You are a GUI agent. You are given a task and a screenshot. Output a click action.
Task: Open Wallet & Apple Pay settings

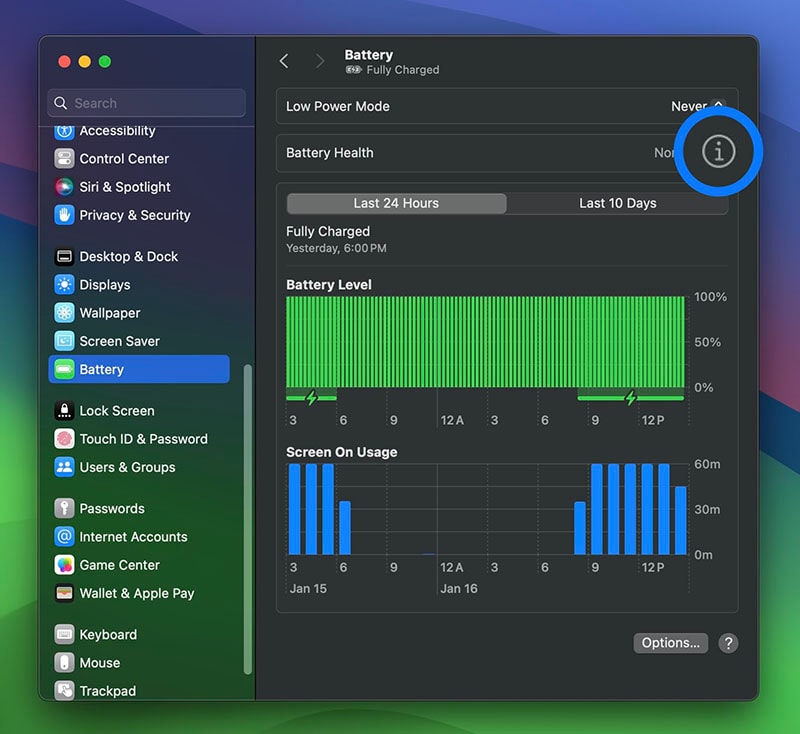[x=136, y=593]
